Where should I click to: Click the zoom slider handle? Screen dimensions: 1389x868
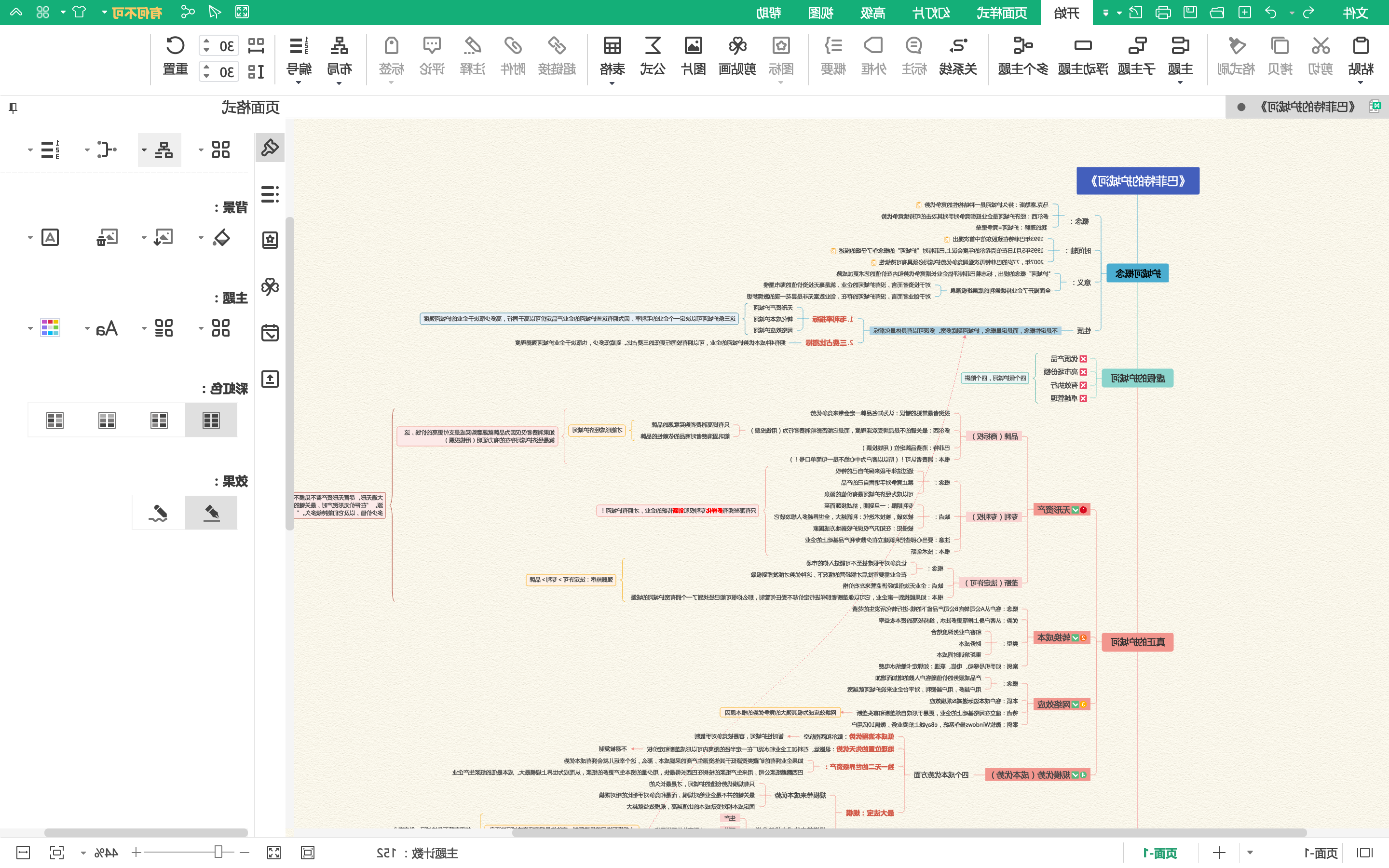[x=218, y=852]
